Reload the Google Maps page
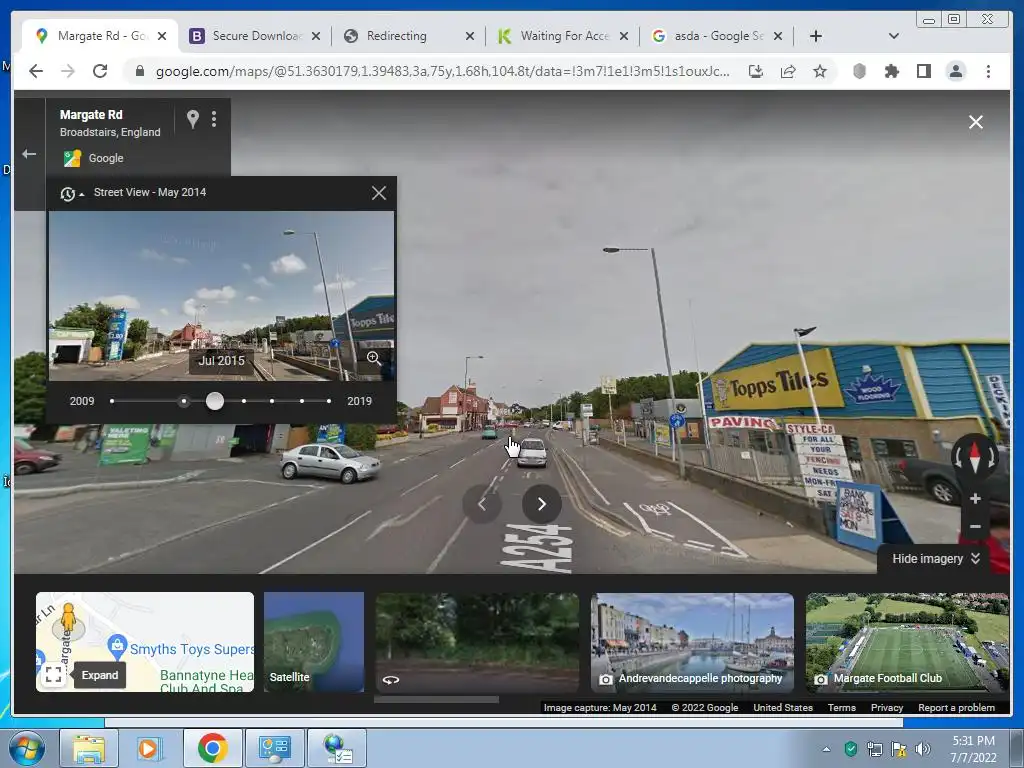The width and height of the screenshot is (1024, 768). (100, 71)
